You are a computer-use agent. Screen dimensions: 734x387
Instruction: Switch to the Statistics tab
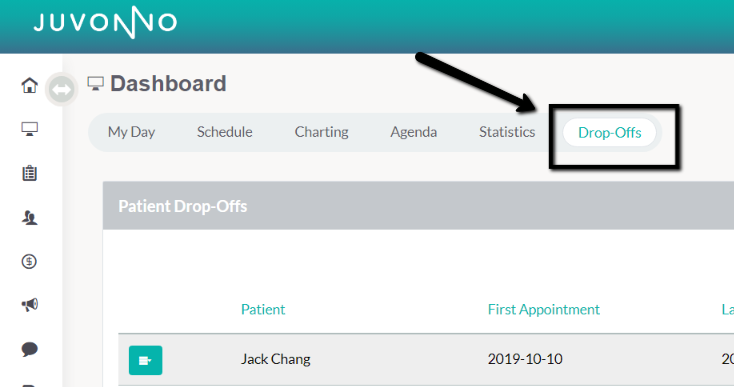point(507,132)
